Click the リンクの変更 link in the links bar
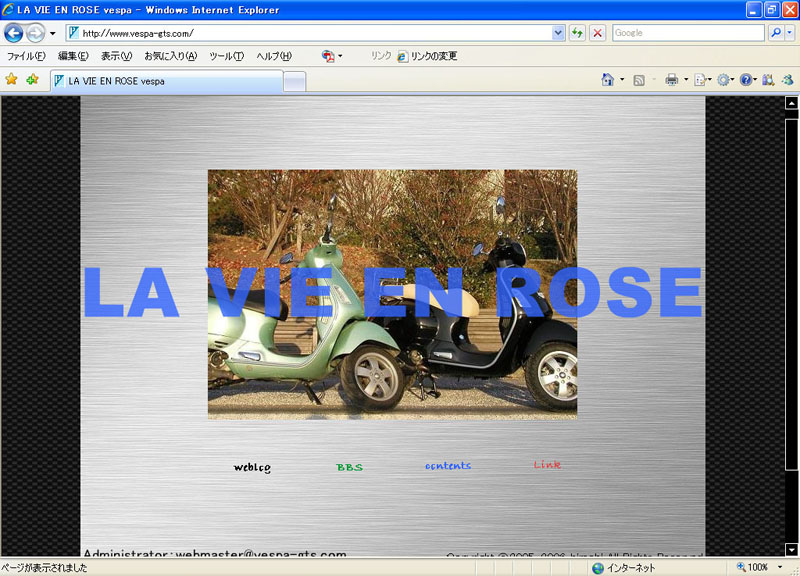Screen dimensions: 800x576 [428, 56]
